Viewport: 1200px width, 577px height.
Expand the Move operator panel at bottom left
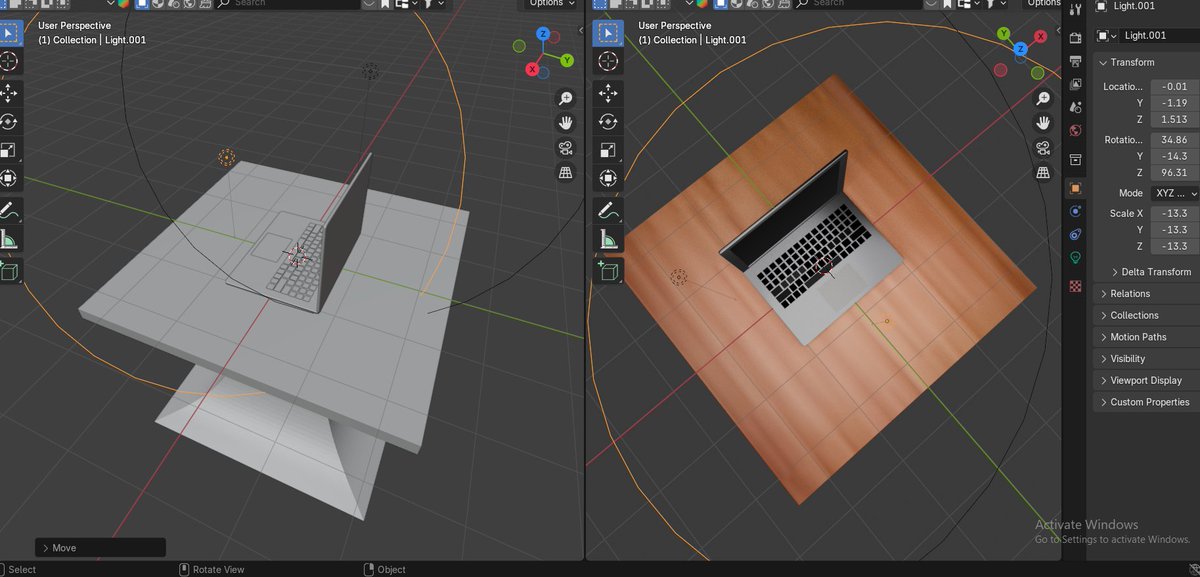coord(60,547)
